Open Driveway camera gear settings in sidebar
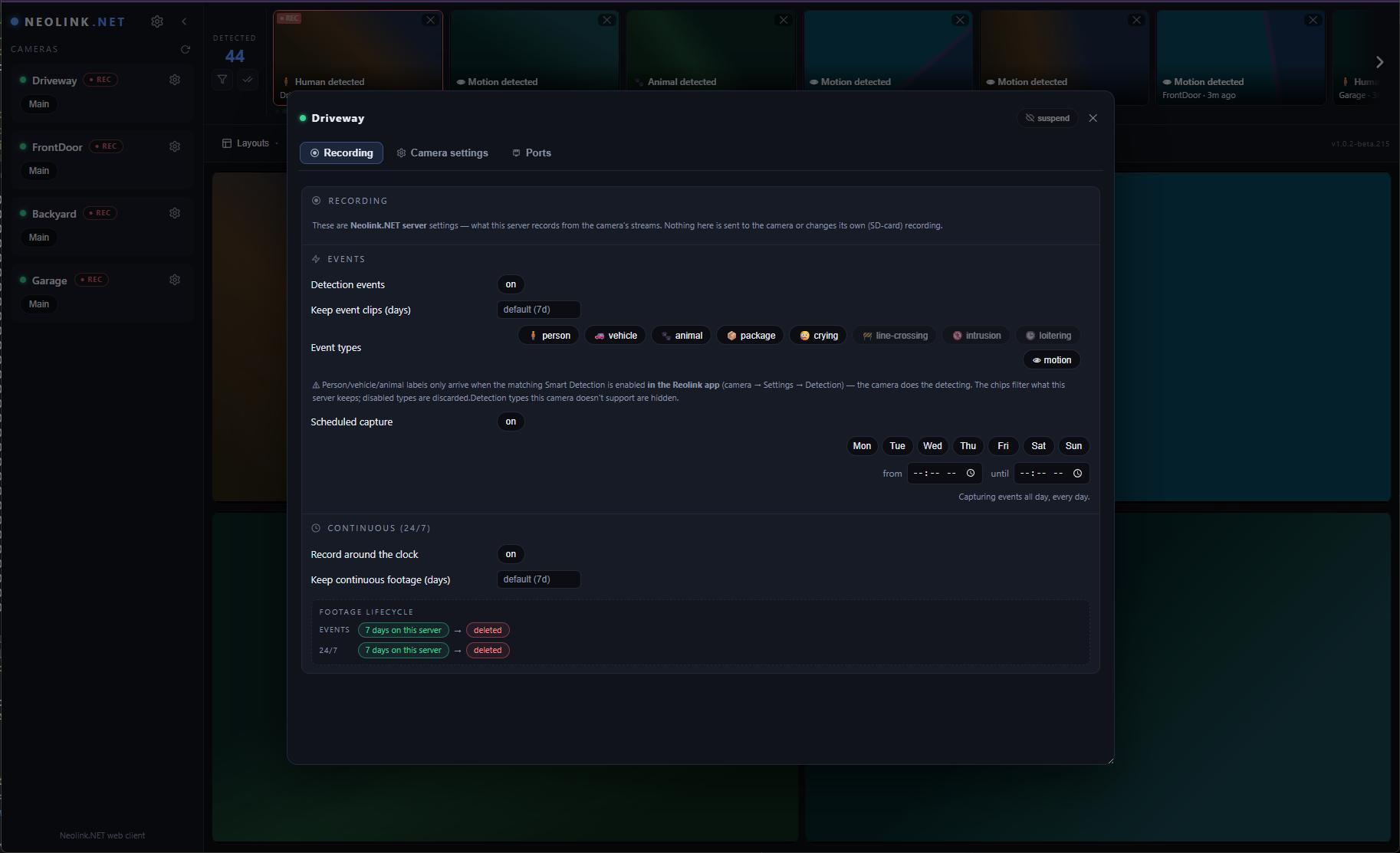This screenshot has width=1400, height=853. click(175, 80)
